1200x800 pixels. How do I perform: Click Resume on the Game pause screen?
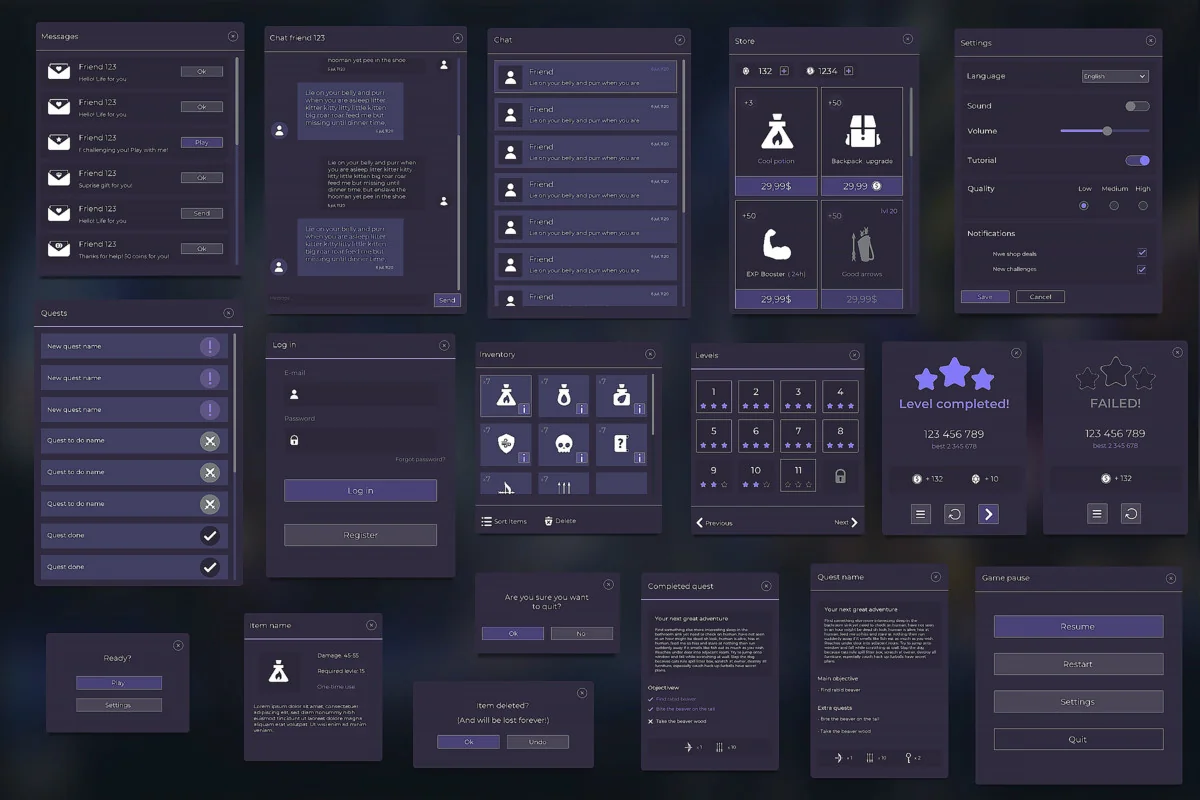(x=1077, y=626)
